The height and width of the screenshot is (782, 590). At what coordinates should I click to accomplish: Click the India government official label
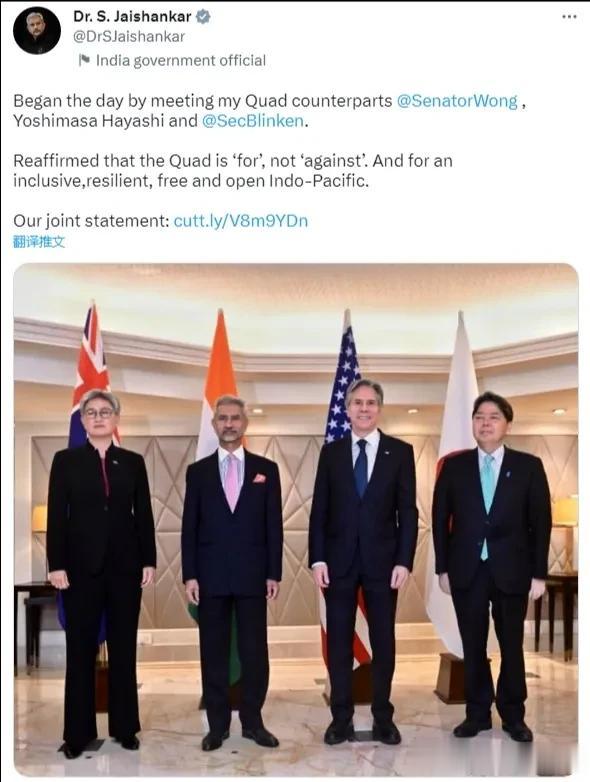pyautogui.click(x=181, y=61)
